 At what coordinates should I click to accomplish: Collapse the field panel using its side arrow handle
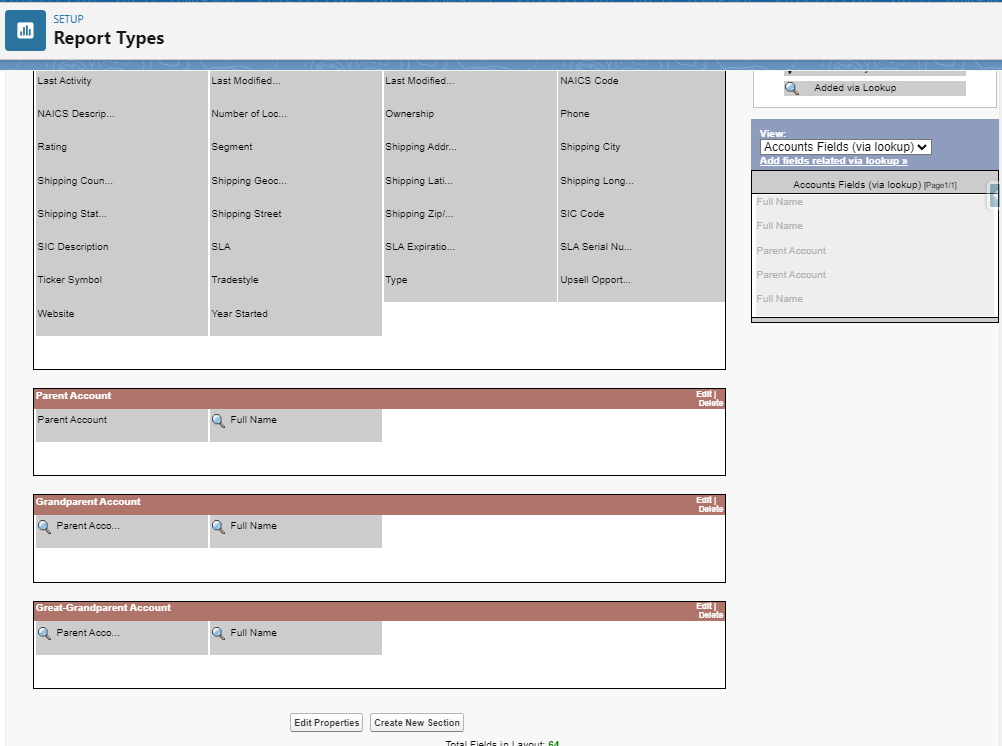pyautogui.click(x=995, y=196)
